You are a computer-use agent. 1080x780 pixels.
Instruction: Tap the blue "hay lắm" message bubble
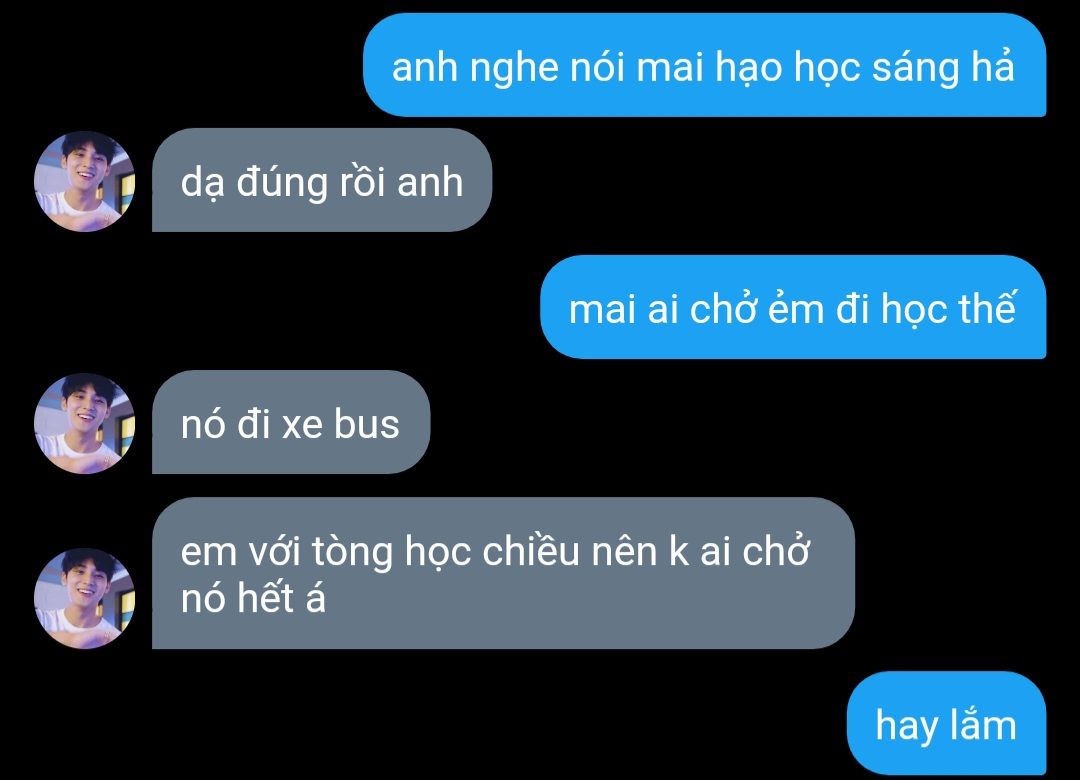tap(946, 723)
